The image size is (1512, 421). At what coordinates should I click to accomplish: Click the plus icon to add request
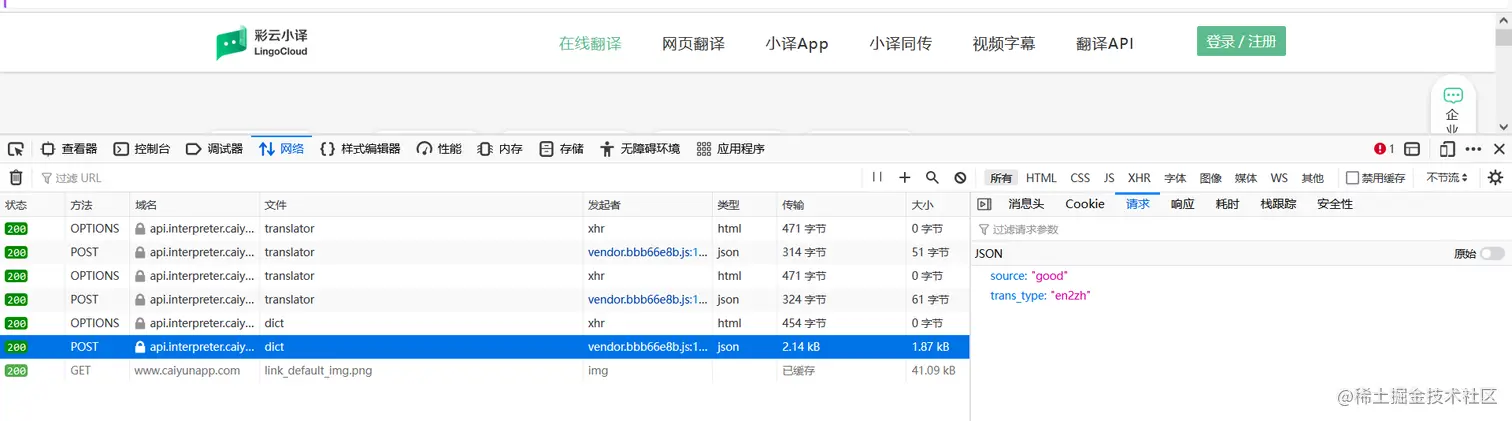tap(905, 178)
